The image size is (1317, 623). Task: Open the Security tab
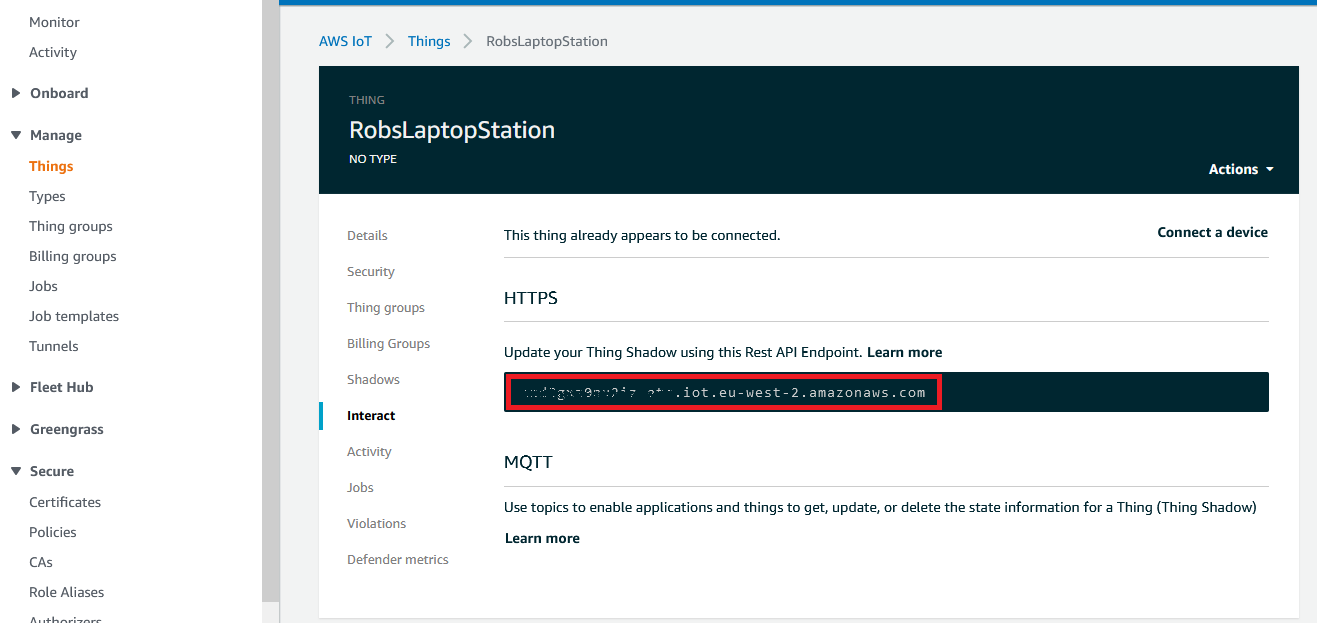click(371, 271)
